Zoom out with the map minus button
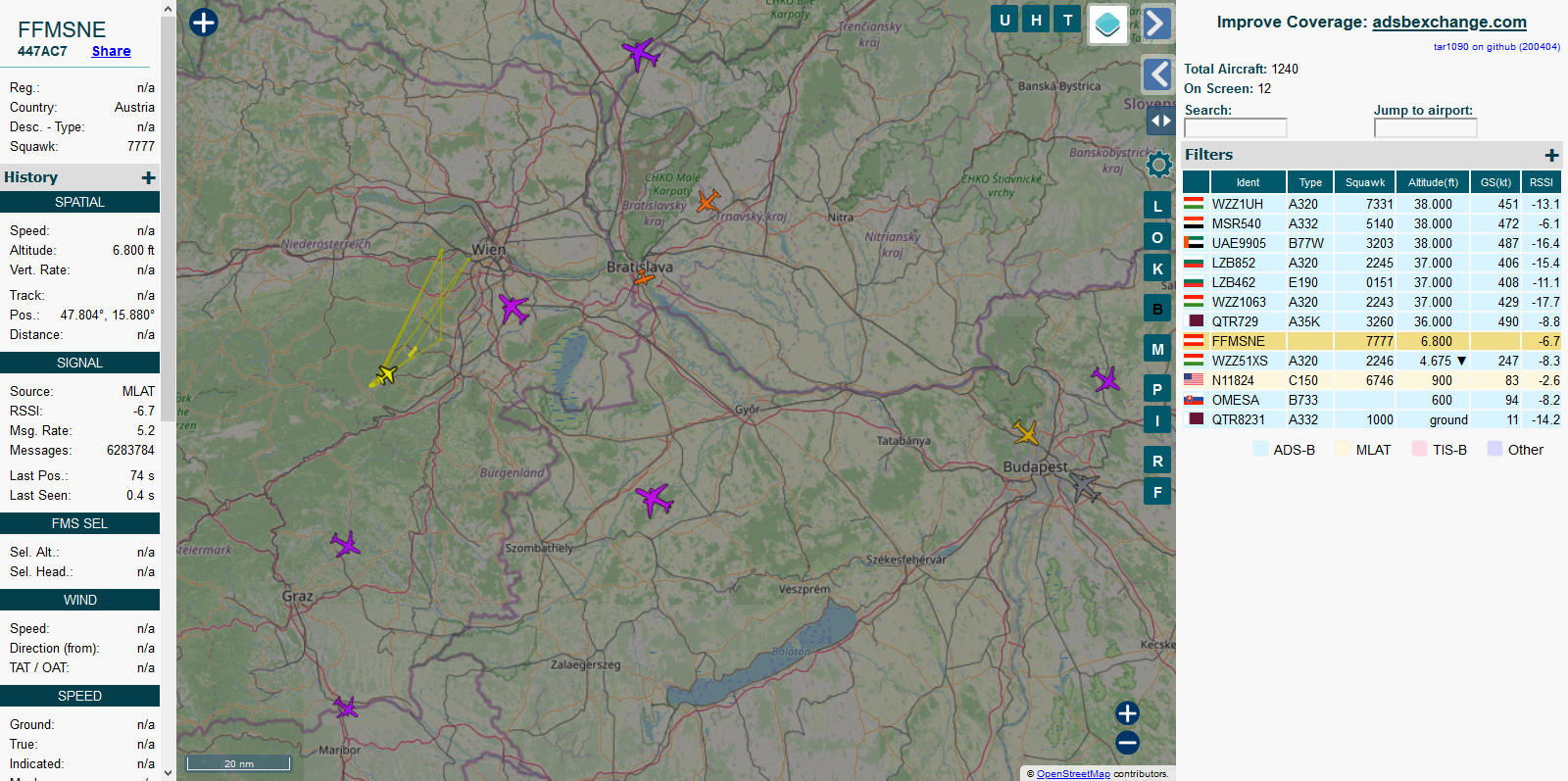 click(x=1127, y=743)
